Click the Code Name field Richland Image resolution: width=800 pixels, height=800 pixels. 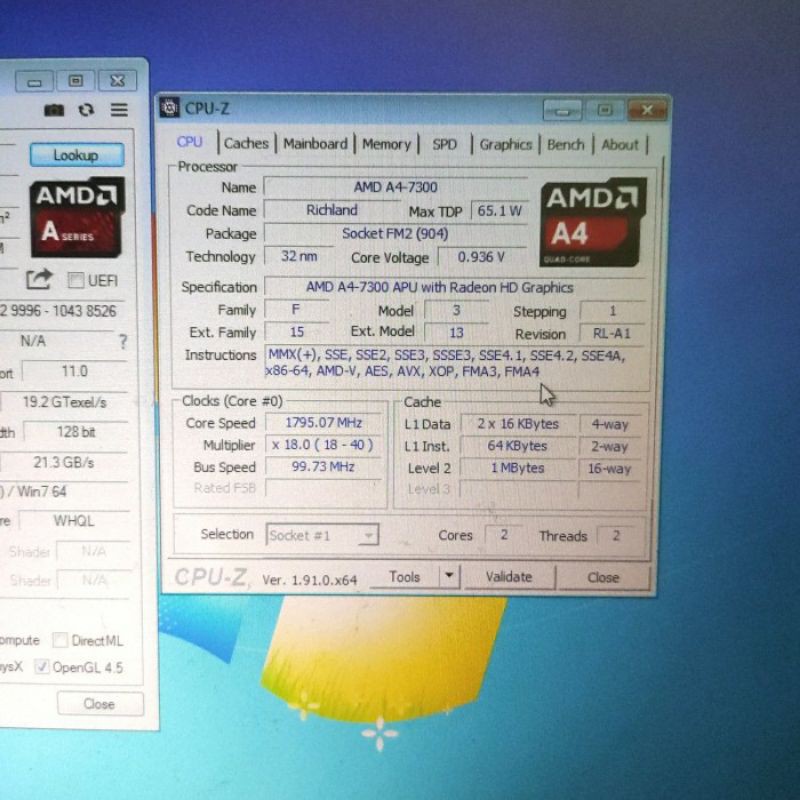tap(332, 210)
